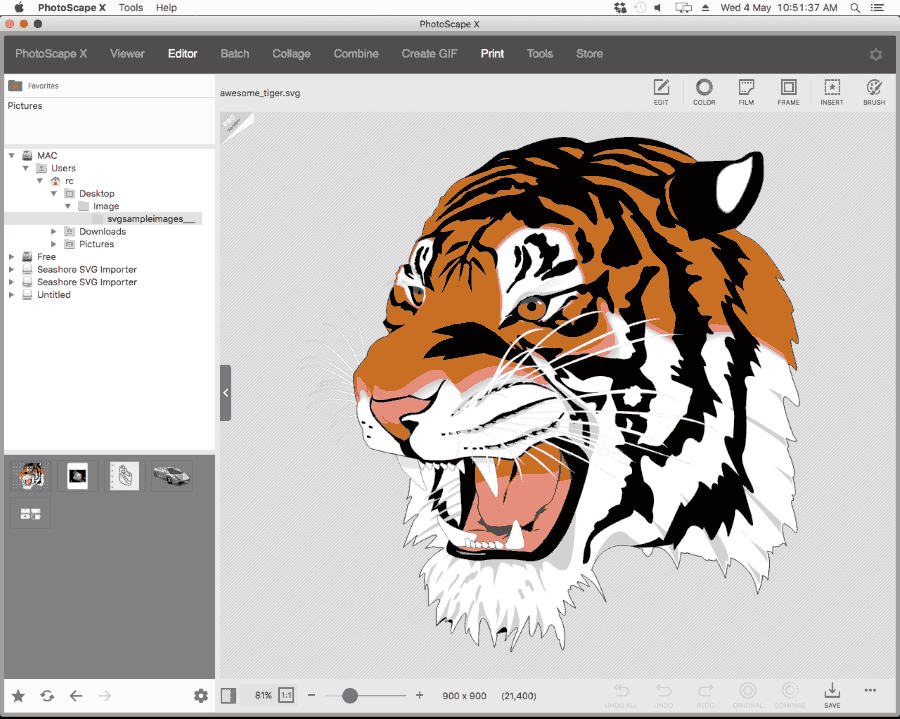Expand the Downloads folder node
The width and height of the screenshot is (900, 719).
point(53,231)
